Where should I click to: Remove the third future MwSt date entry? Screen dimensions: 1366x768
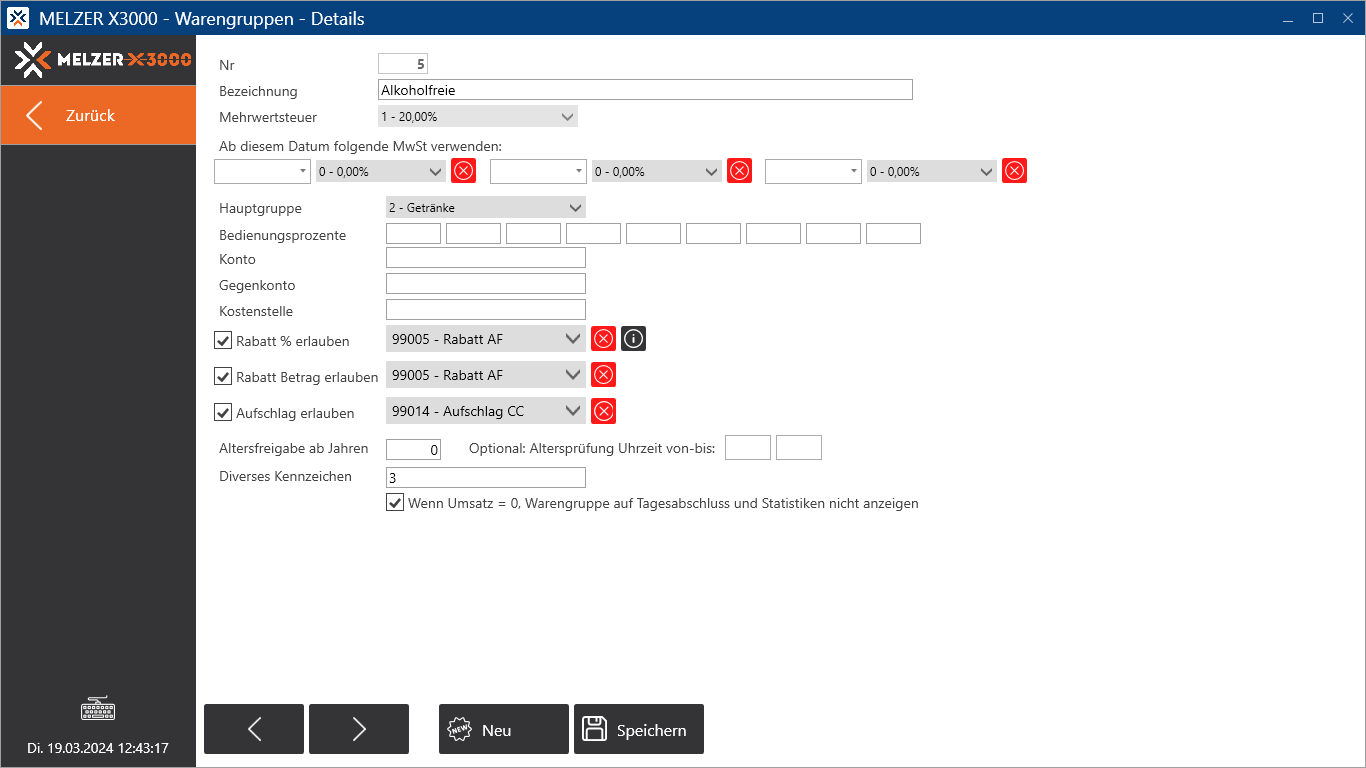click(1014, 171)
